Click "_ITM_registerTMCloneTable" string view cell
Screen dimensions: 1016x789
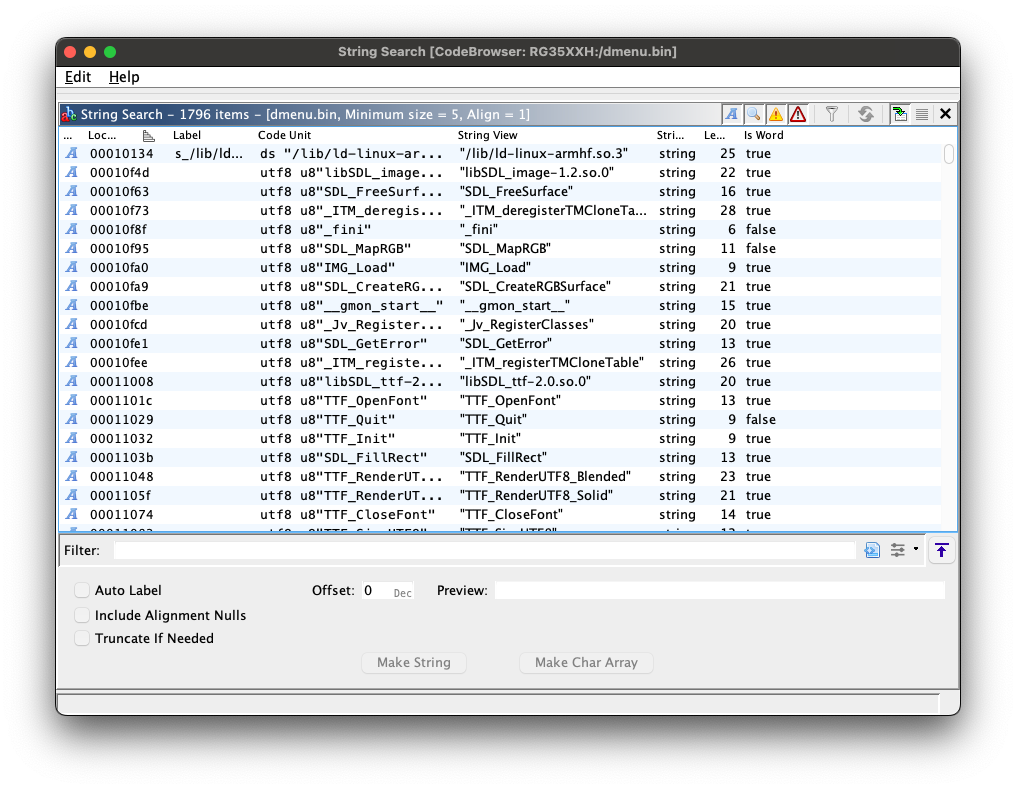(551, 363)
